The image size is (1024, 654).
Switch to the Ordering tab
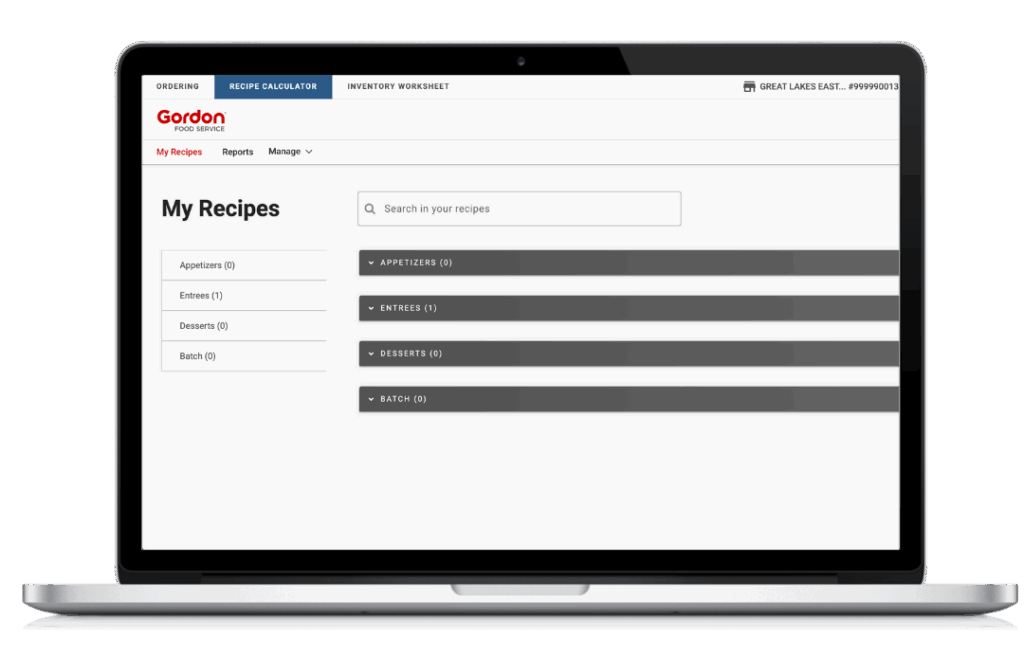(x=178, y=87)
